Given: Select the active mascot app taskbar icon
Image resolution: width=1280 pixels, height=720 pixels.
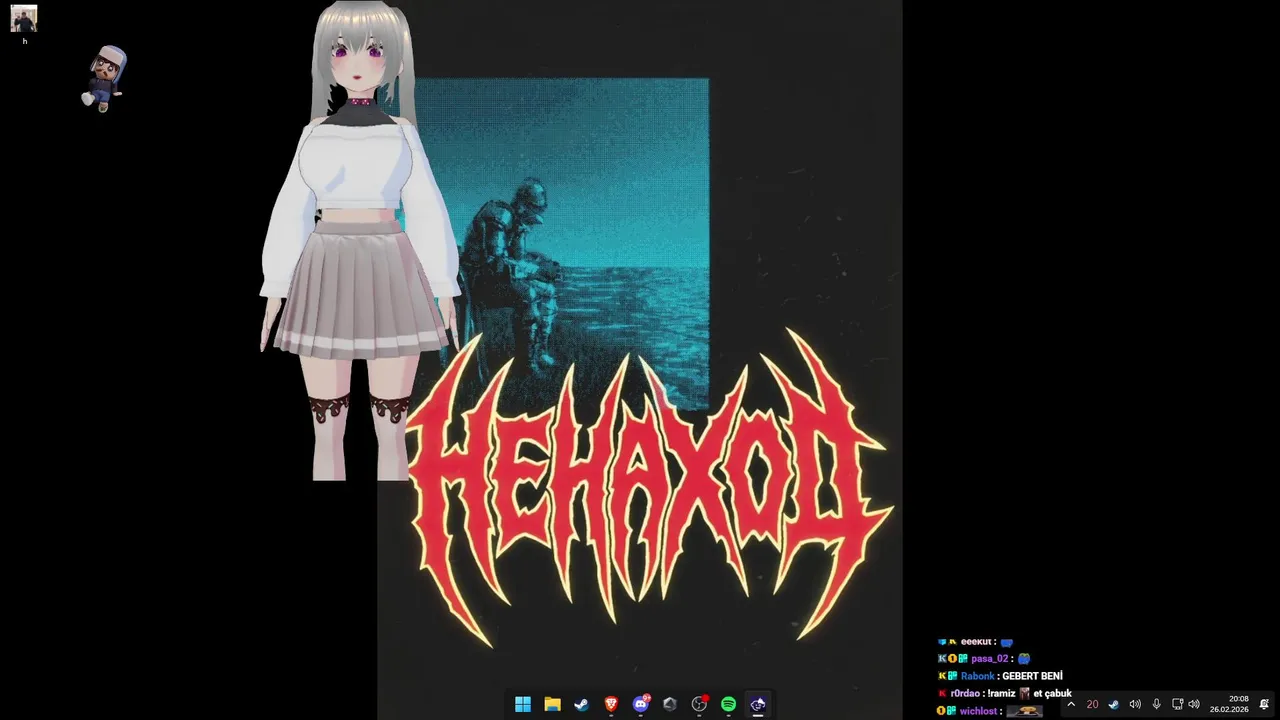Looking at the screenshot, I should [x=758, y=704].
